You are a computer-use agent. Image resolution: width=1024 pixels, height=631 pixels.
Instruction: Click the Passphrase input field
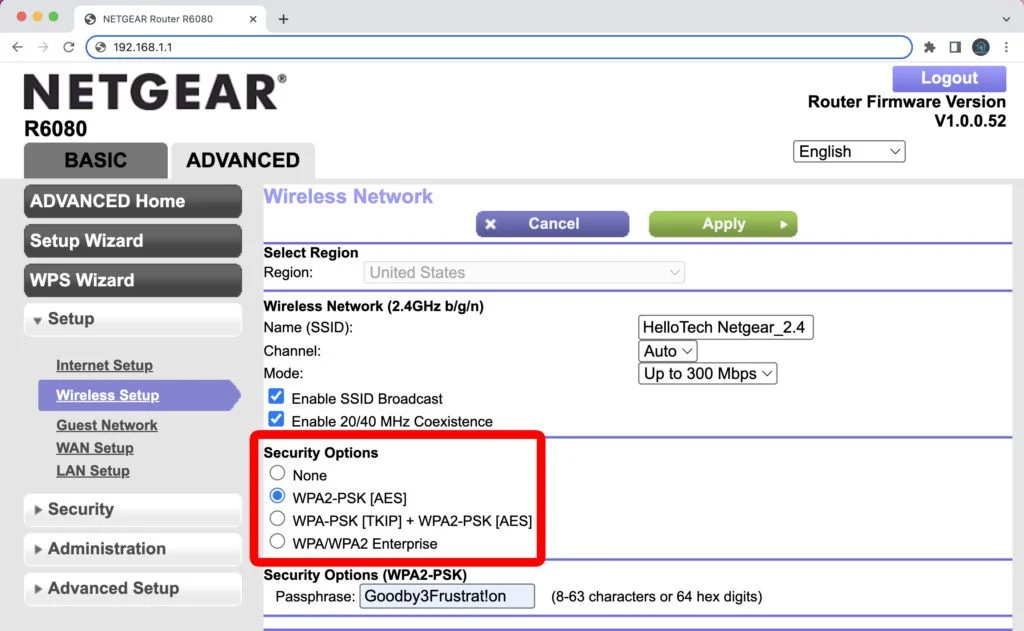(x=447, y=596)
